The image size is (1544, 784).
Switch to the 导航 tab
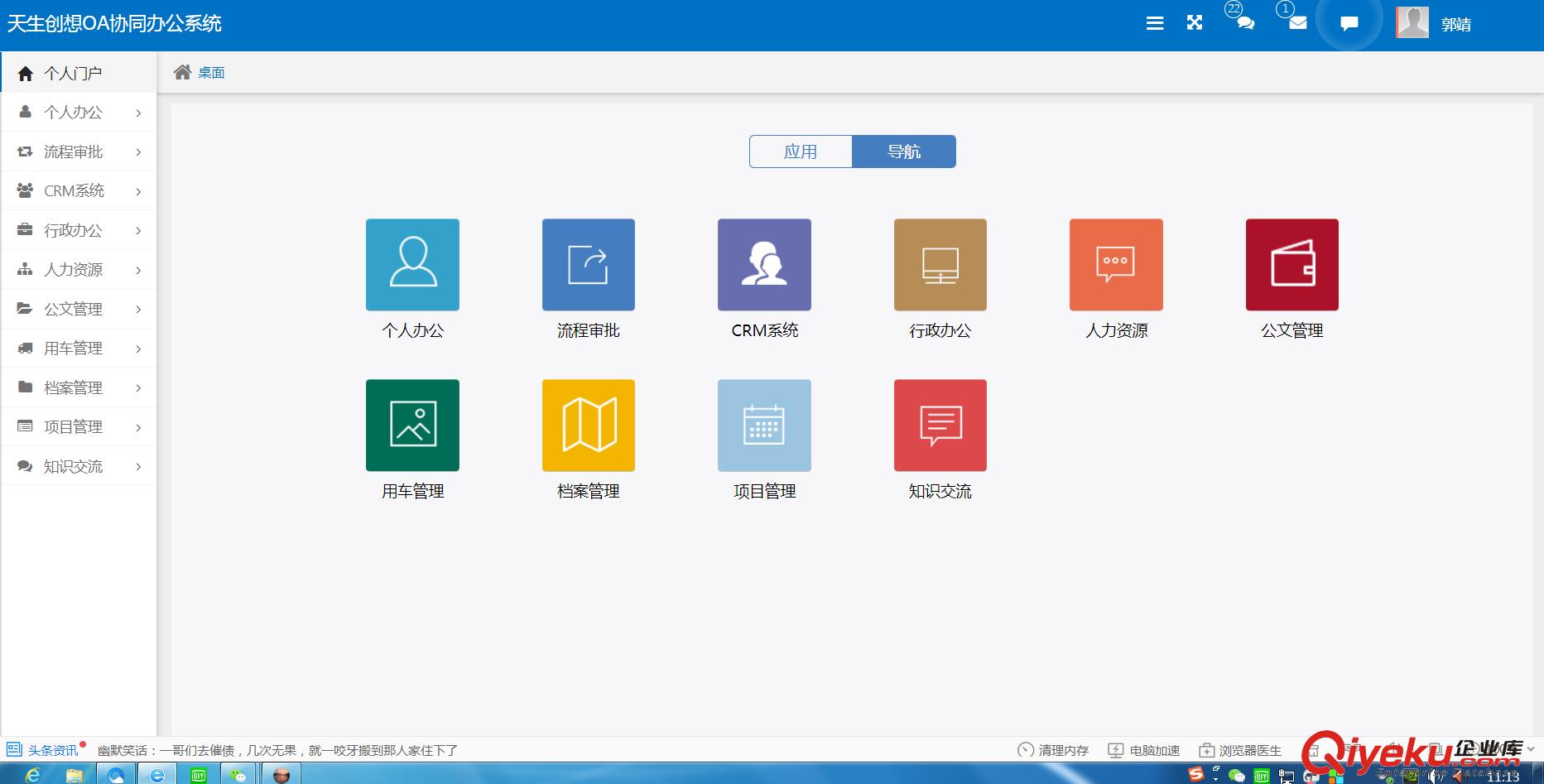[904, 152]
